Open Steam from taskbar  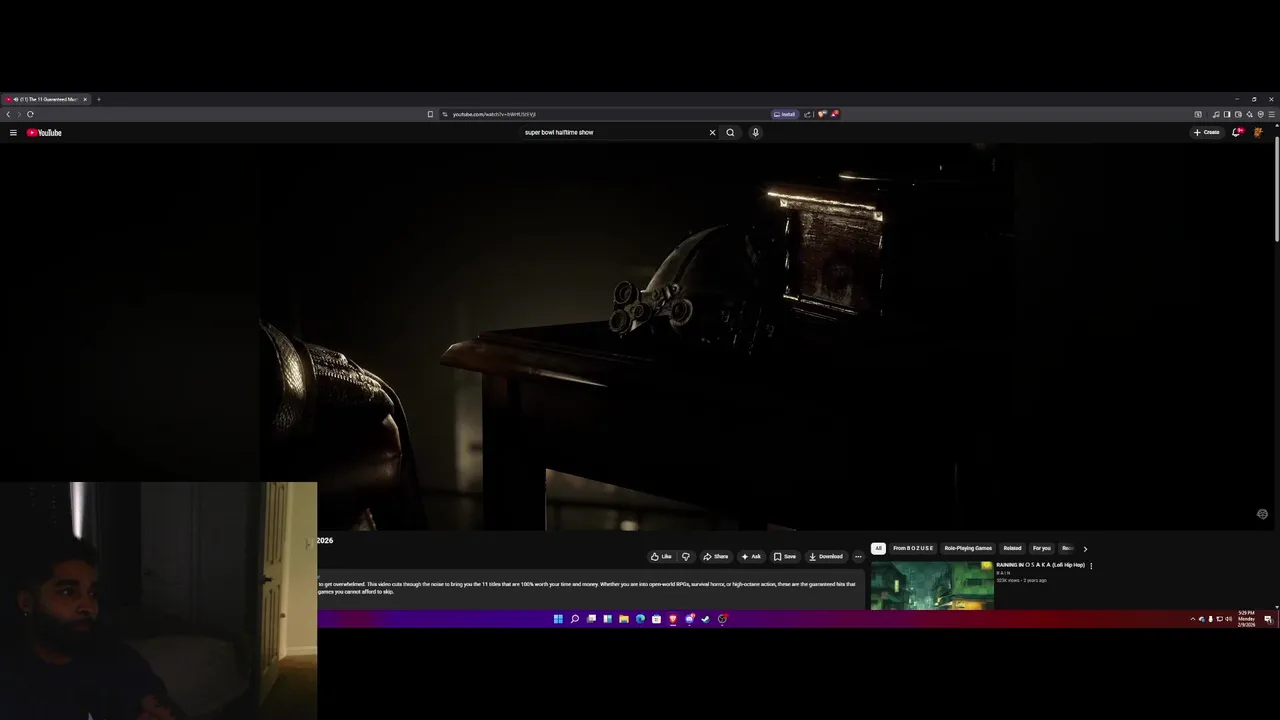[705, 619]
